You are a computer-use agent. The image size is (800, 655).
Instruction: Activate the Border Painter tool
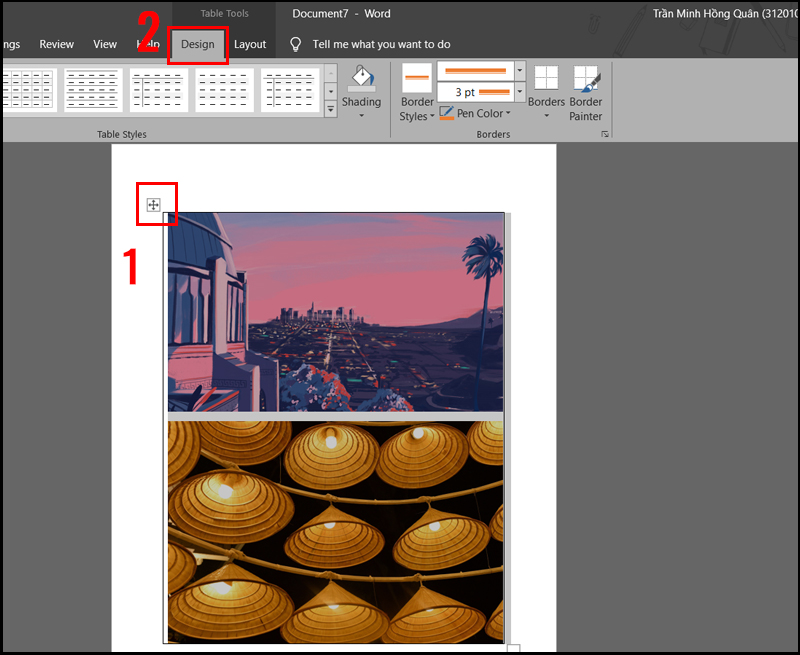point(586,93)
